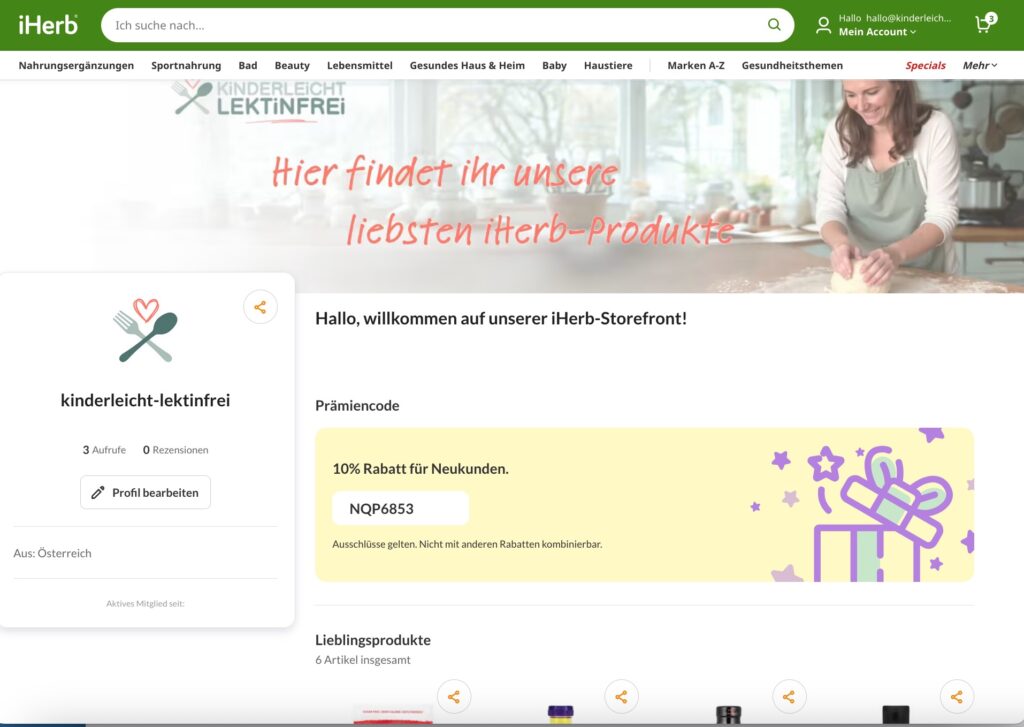This screenshot has height=727, width=1024.
Task: Click the kinderleicht-lektinfrei profile avatar
Action: tap(145, 330)
